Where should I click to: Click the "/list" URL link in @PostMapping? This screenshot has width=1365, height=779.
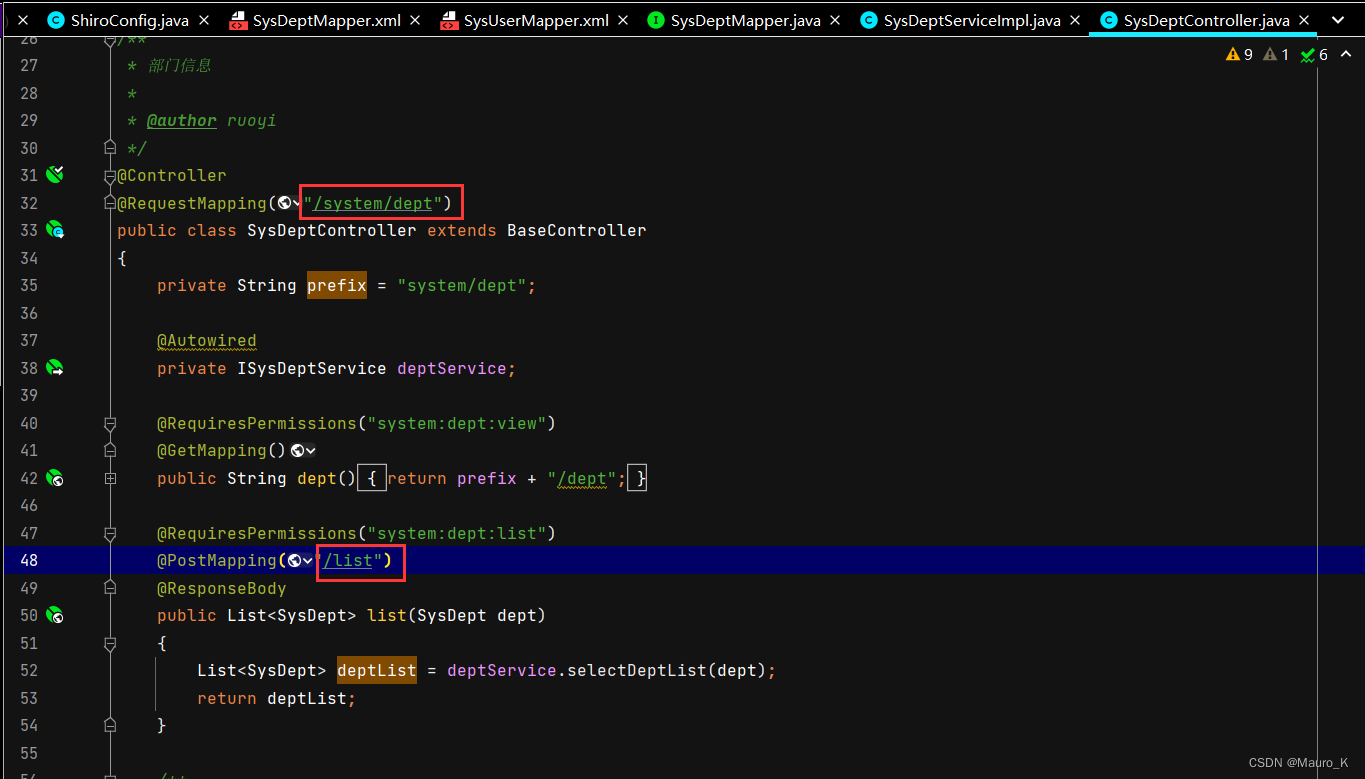pyautogui.click(x=347, y=561)
